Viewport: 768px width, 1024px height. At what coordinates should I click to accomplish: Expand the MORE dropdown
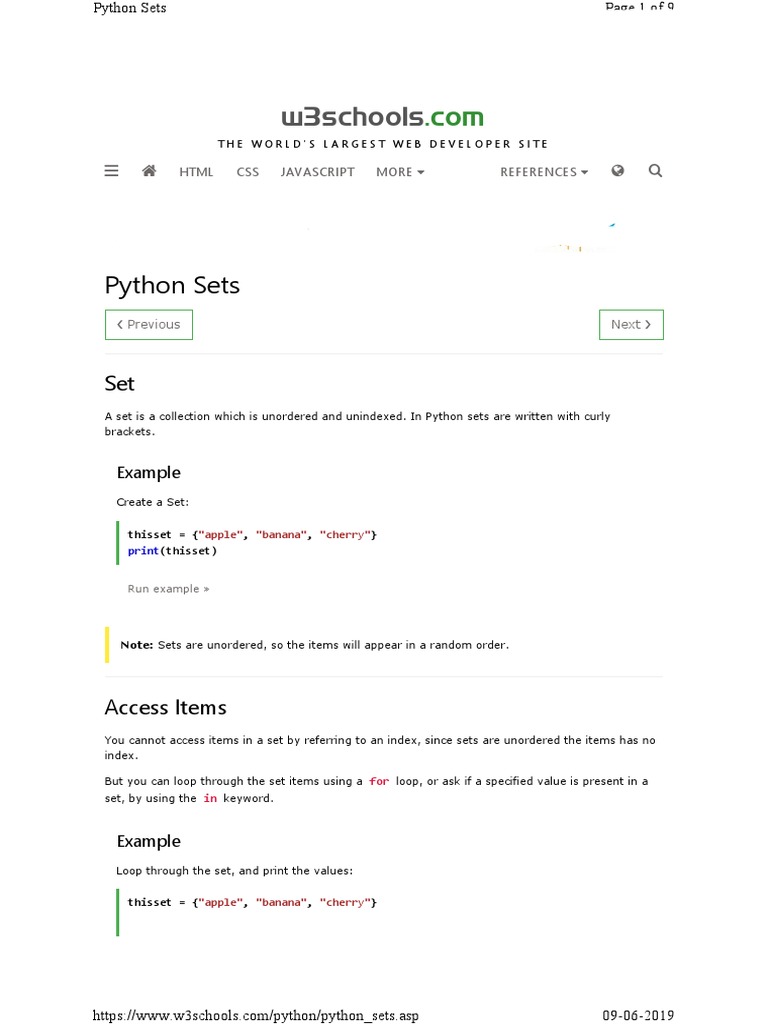coord(400,172)
